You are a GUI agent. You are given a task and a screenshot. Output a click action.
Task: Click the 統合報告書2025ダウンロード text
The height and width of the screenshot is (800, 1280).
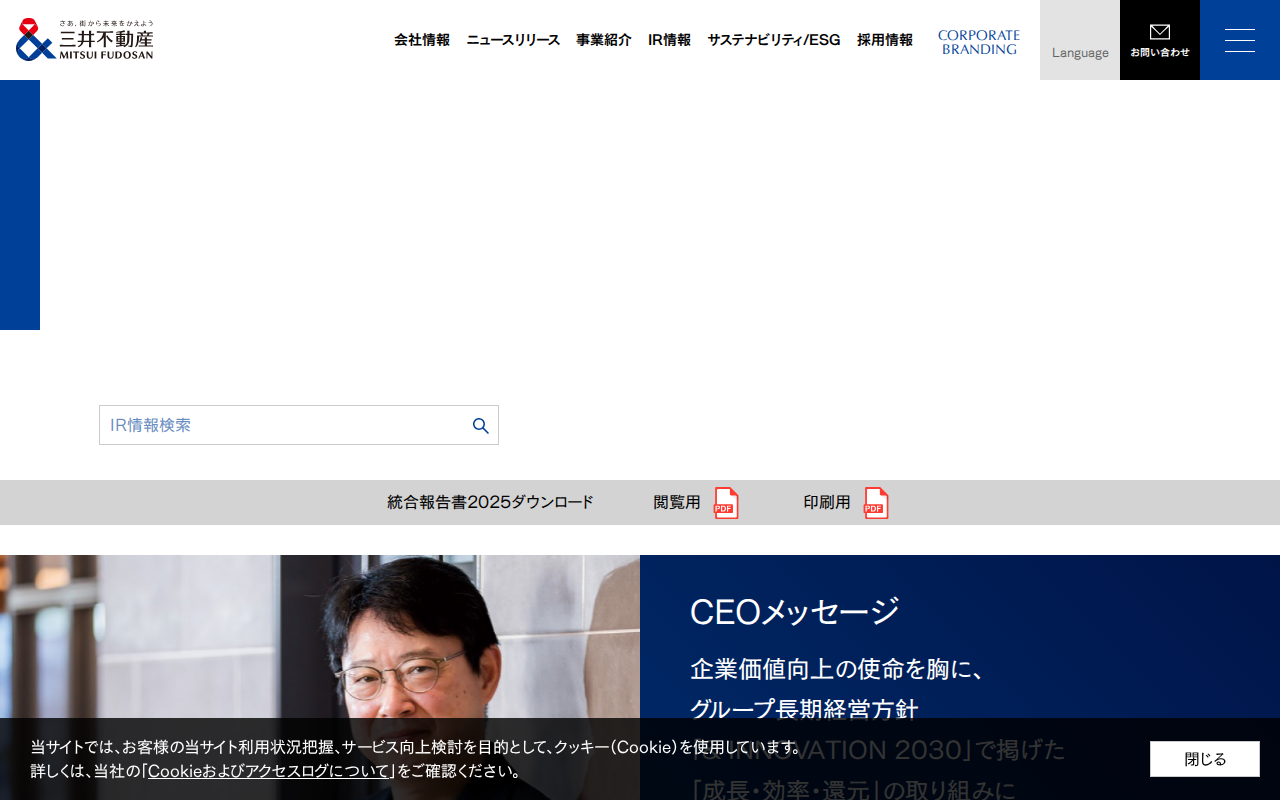491,502
